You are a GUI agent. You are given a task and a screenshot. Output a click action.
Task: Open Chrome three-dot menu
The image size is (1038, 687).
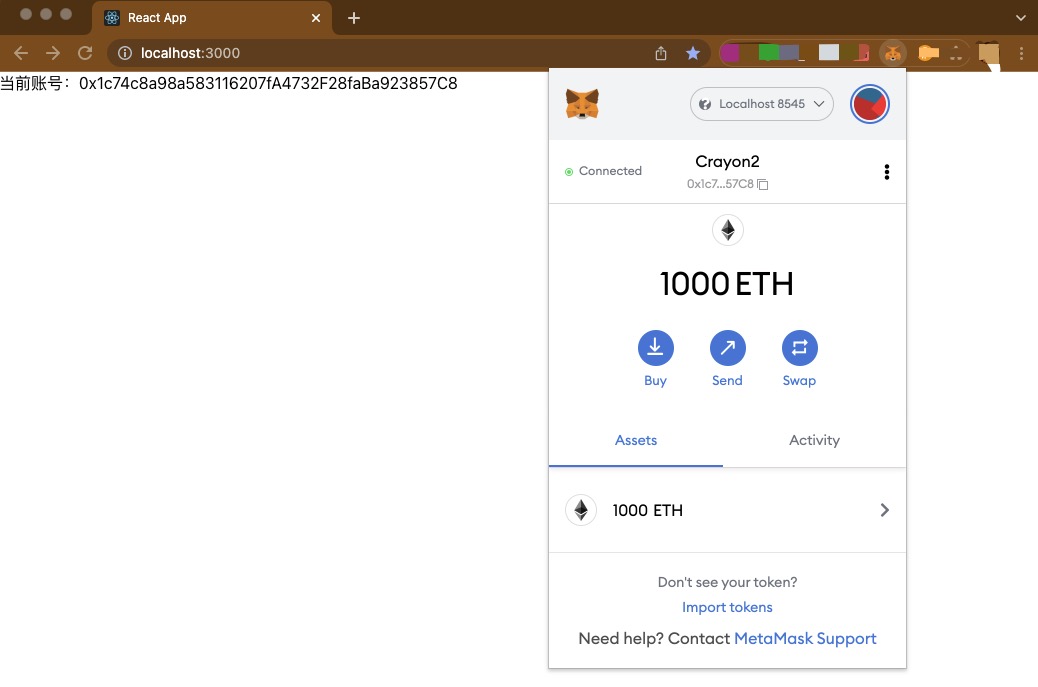[x=1021, y=53]
